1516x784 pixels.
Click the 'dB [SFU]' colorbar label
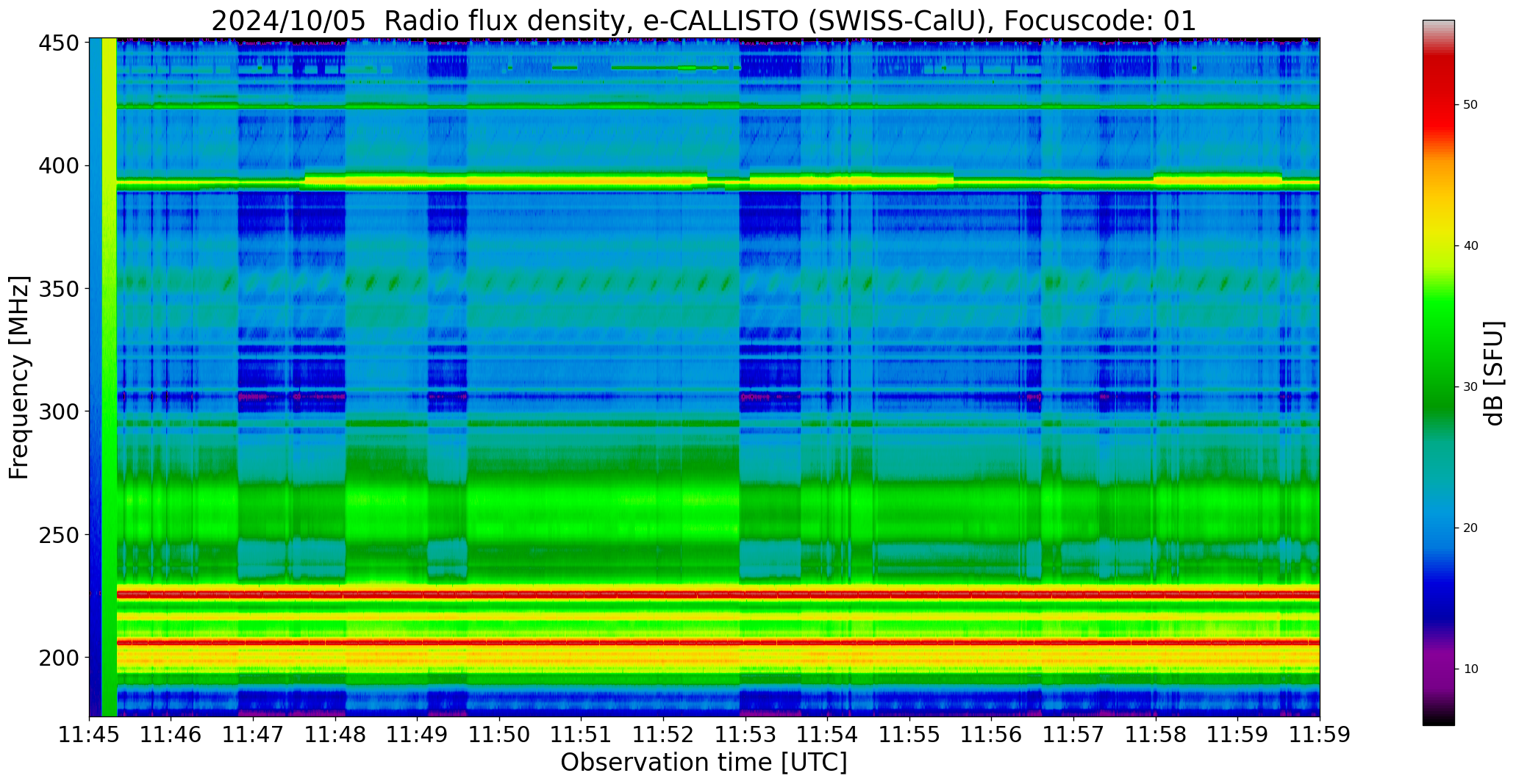point(1494,373)
